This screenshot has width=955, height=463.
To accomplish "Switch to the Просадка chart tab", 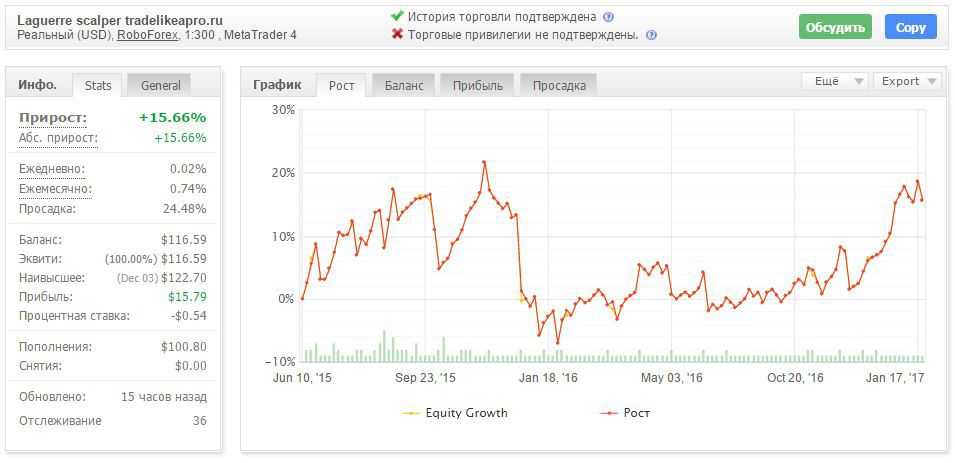I will (x=559, y=86).
